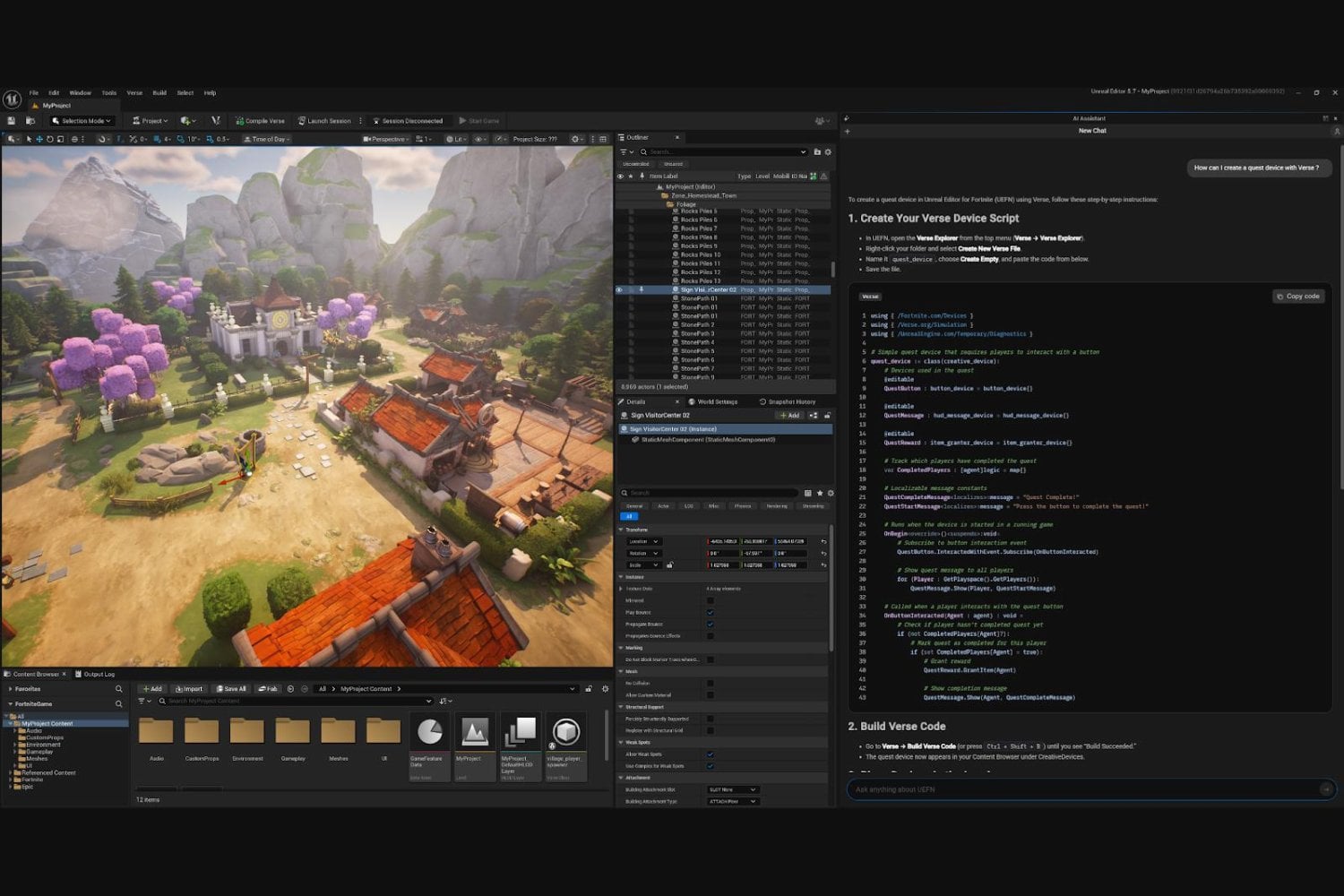Click the Unreal Engine logo icon
The image size is (1344, 896).
pos(12,99)
